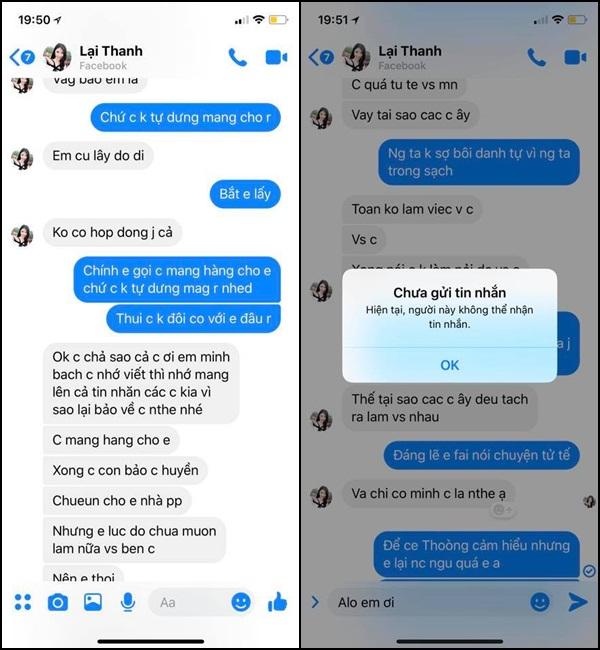Open photo gallery icon in left toolbar
Viewport: 600px width, 650px height.
(93, 602)
